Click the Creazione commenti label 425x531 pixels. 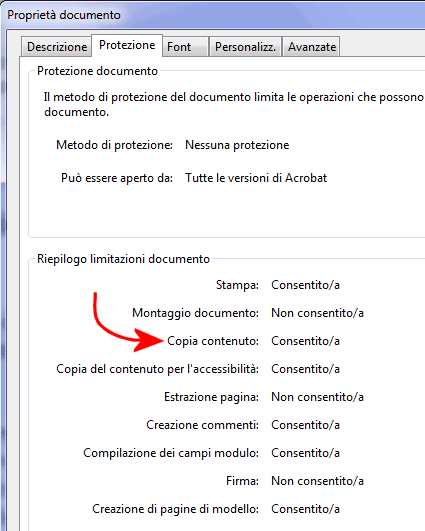click(x=203, y=425)
